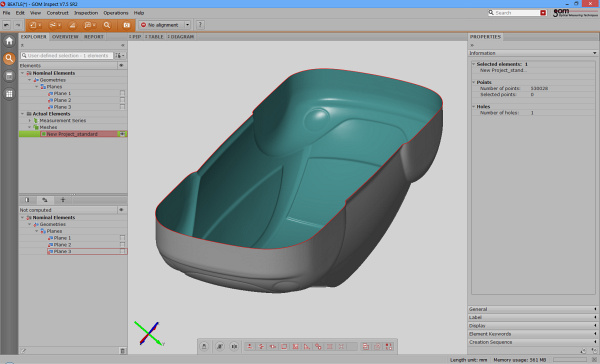Click the trash delete icon below explorer panel
Image resolution: width=600 pixels, height=364 pixels.
point(122,351)
